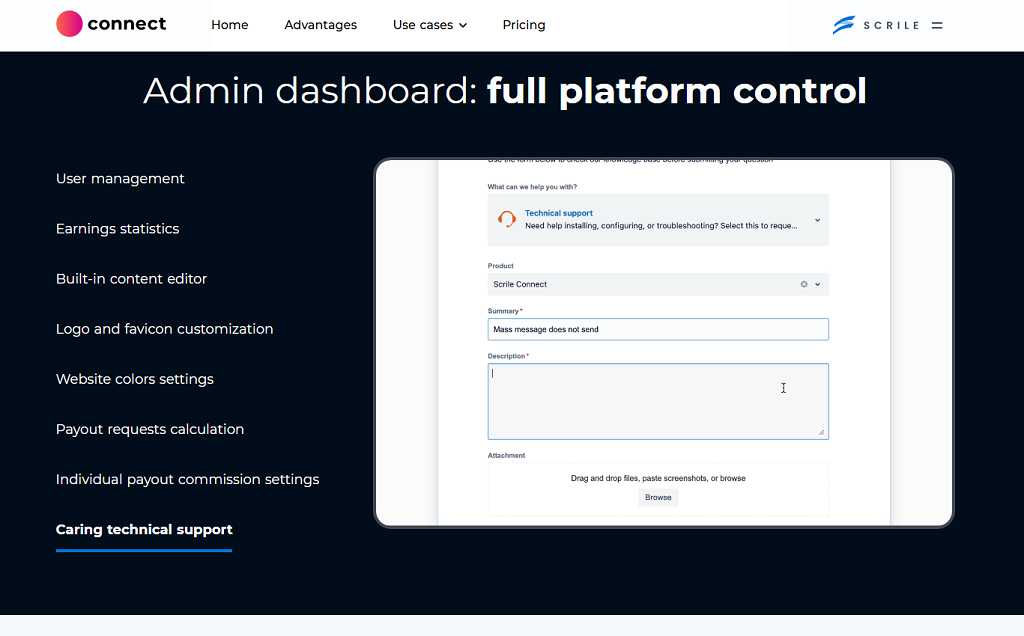1024x636 pixels.
Task: Open "Individual payout commission settings"
Action: tap(187, 478)
